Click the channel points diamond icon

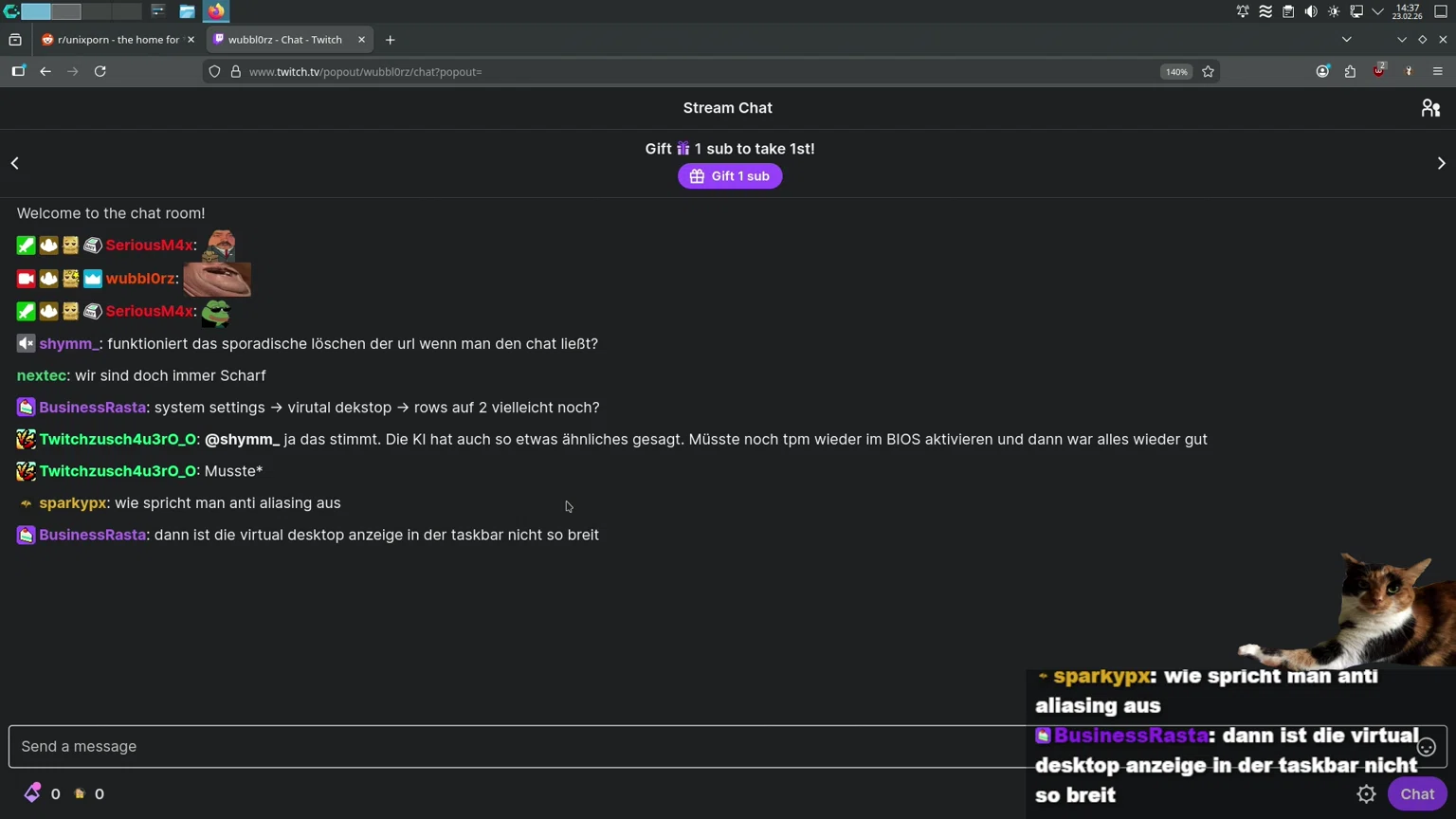click(31, 793)
